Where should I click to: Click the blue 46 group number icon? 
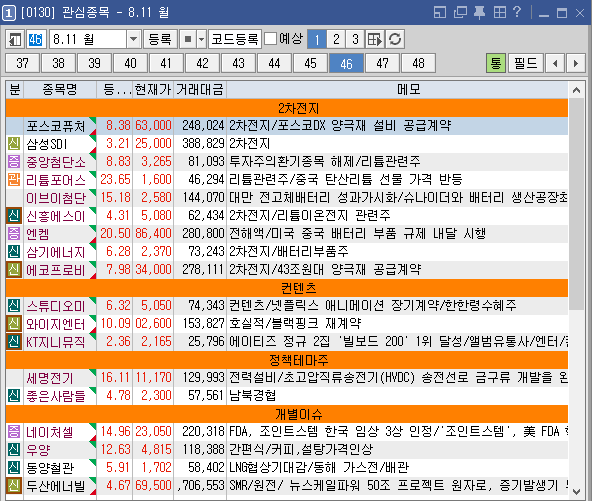(36, 39)
